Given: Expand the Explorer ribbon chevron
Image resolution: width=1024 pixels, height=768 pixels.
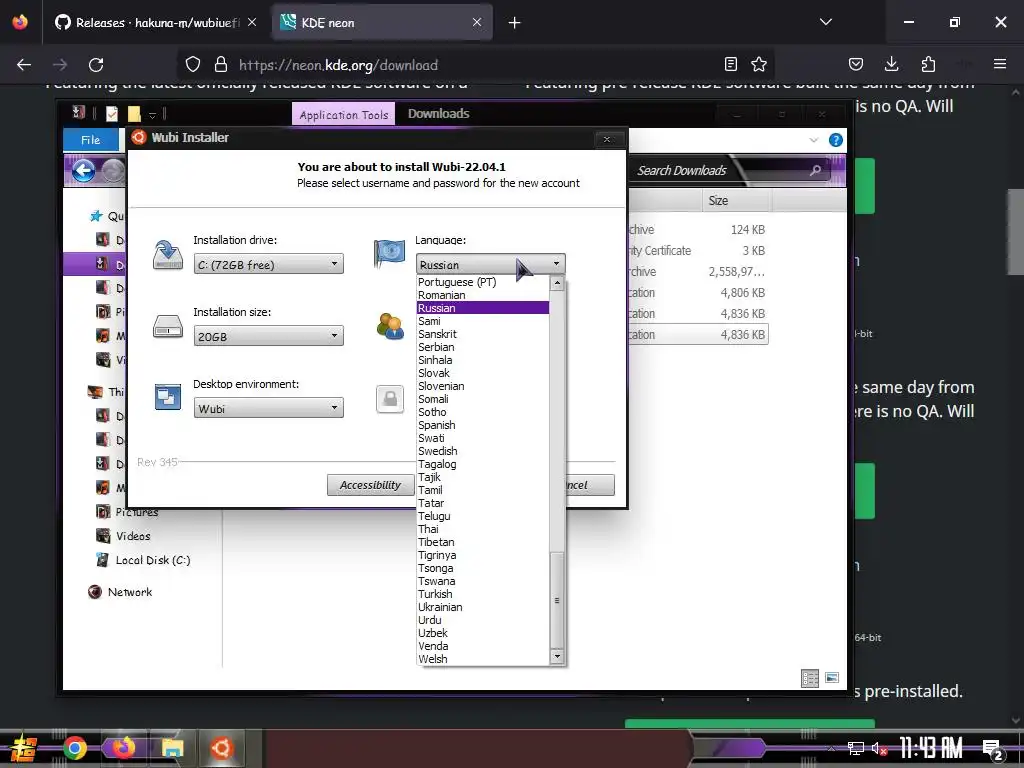Looking at the screenshot, I should point(813,140).
